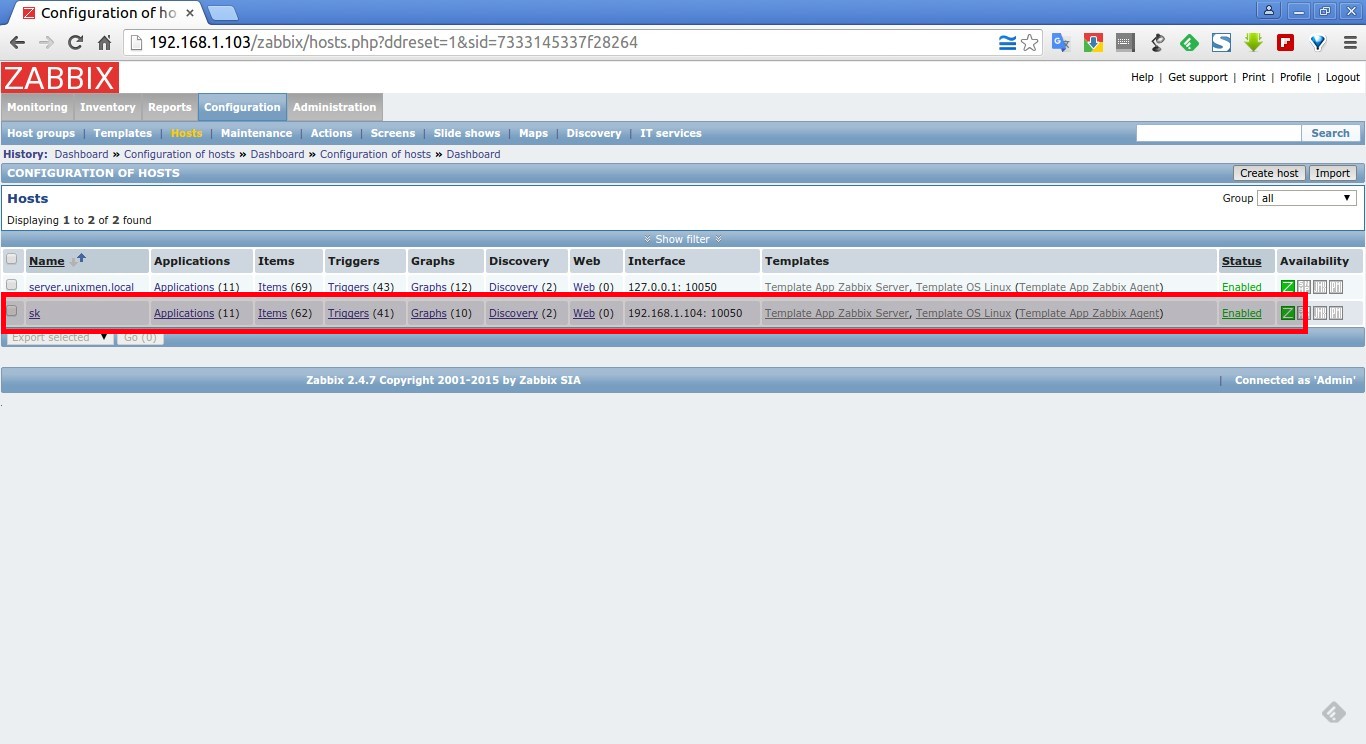Go to the Templates submenu
The height and width of the screenshot is (744, 1366).
pos(123,133)
